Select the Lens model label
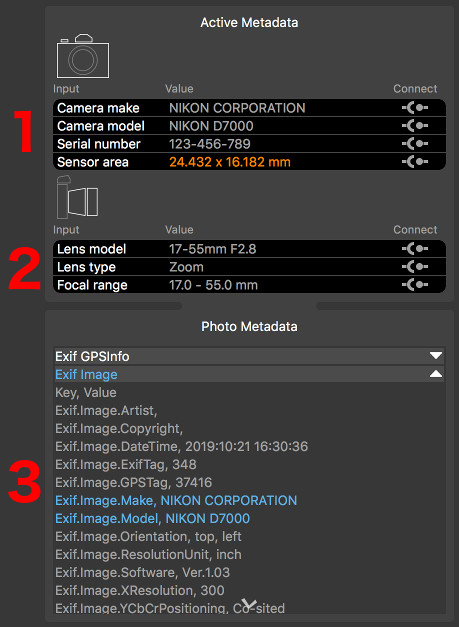This screenshot has width=459, height=627. tap(92, 249)
